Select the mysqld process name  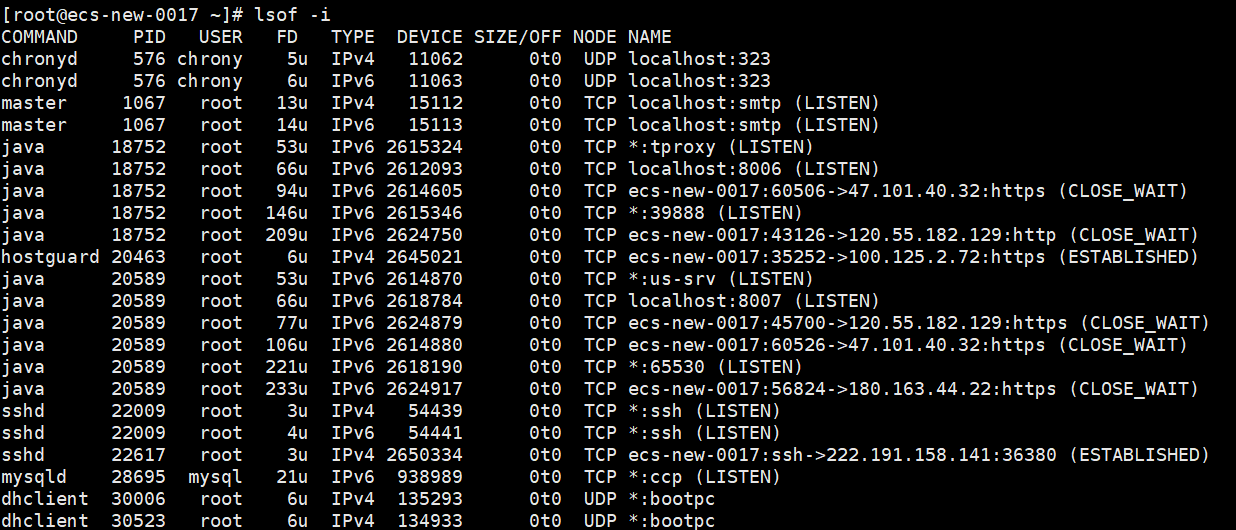(x=34, y=477)
